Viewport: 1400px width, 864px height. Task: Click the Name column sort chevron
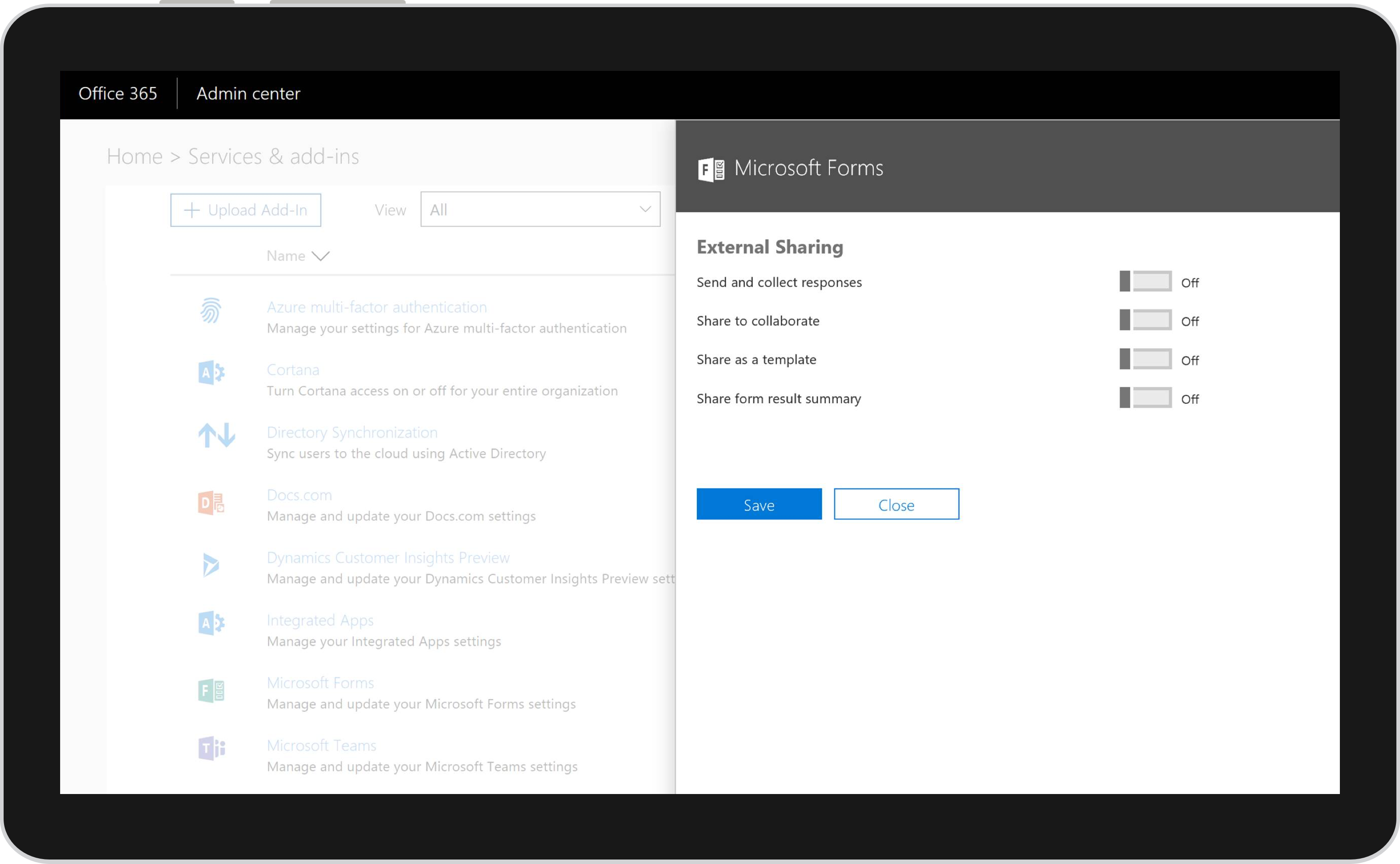(x=320, y=256)
